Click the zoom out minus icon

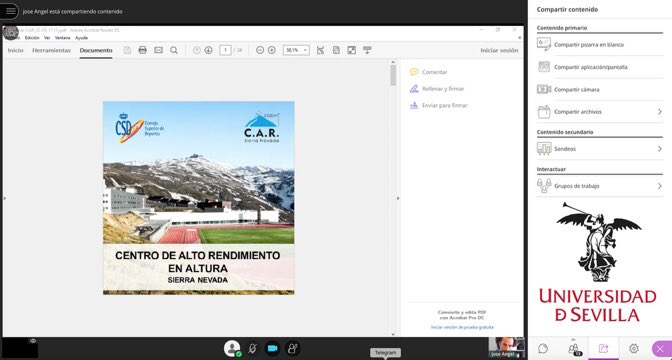coord(260,50)
